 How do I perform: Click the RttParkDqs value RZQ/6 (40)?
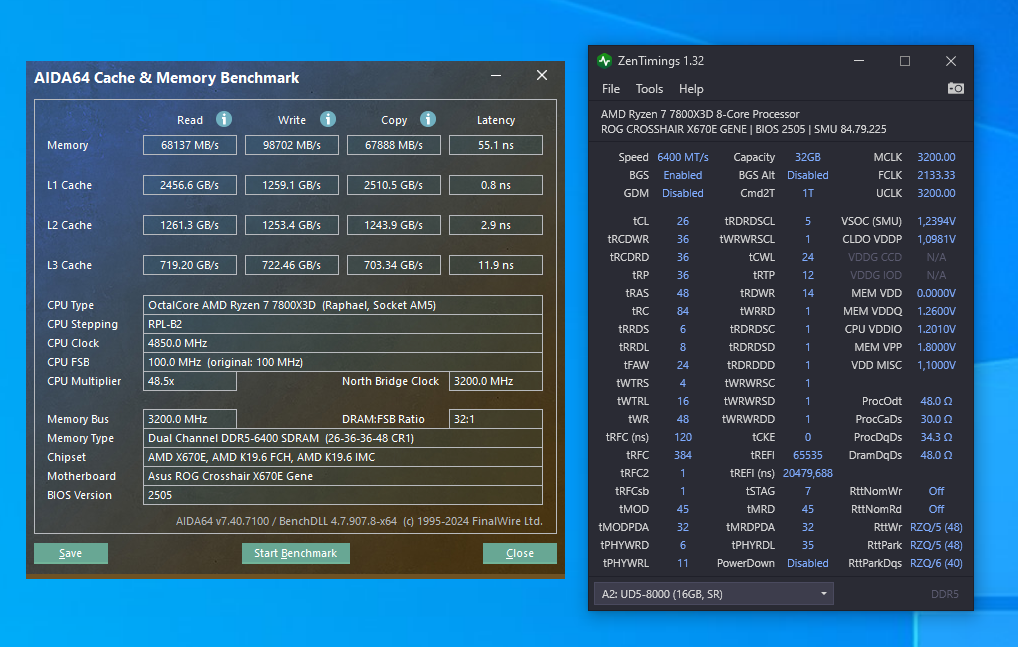936,563
